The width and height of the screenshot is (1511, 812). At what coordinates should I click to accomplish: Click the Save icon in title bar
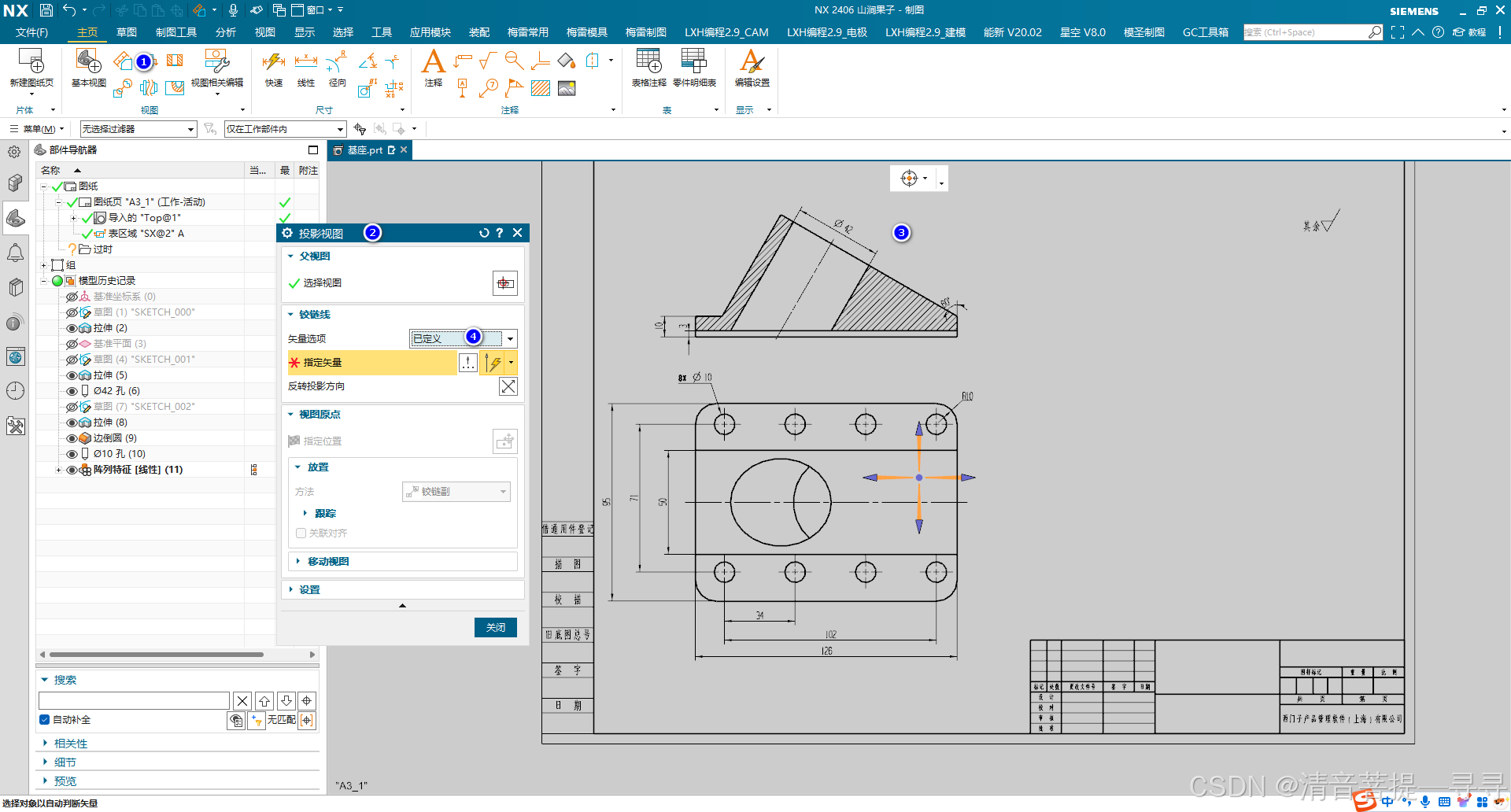46,10
